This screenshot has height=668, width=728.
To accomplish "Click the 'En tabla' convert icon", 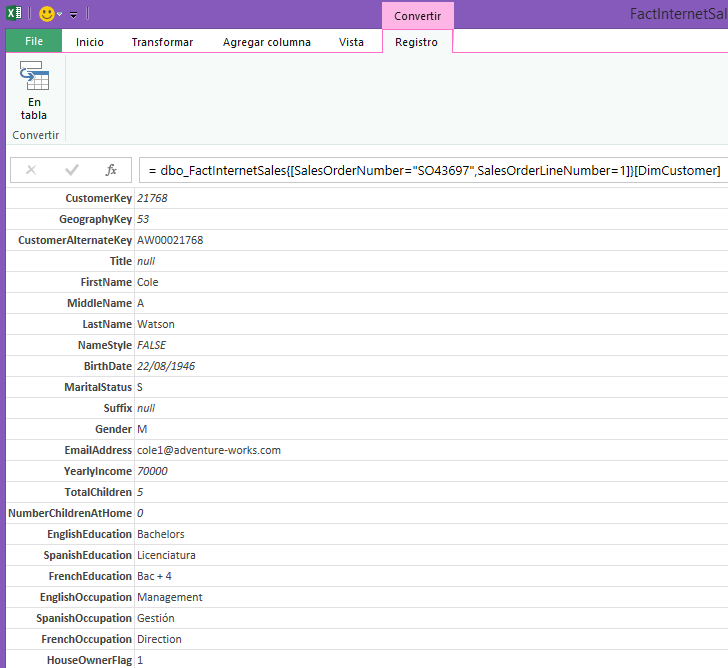I will [34, 90].
